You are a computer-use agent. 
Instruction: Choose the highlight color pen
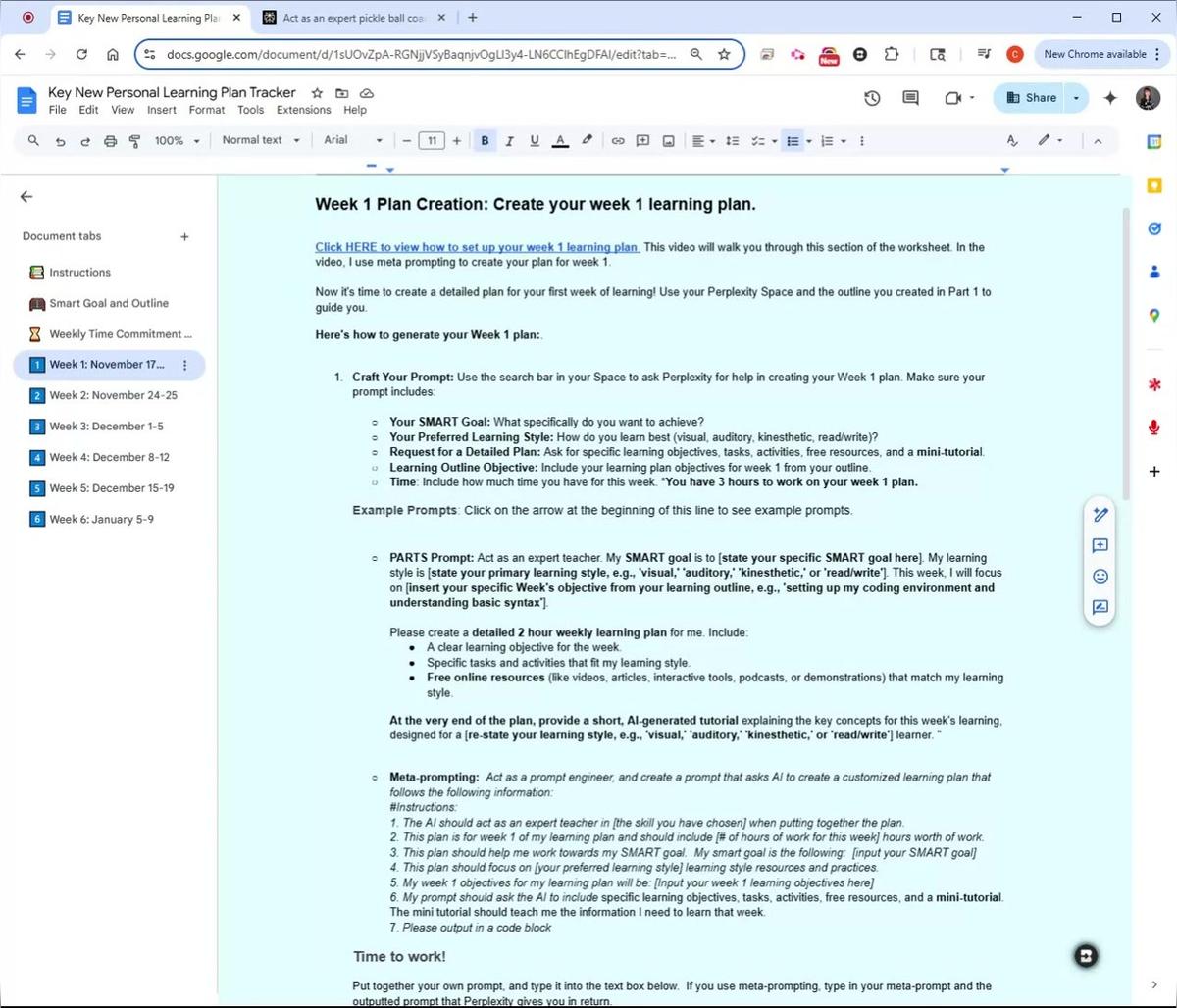tap(587, 140)
